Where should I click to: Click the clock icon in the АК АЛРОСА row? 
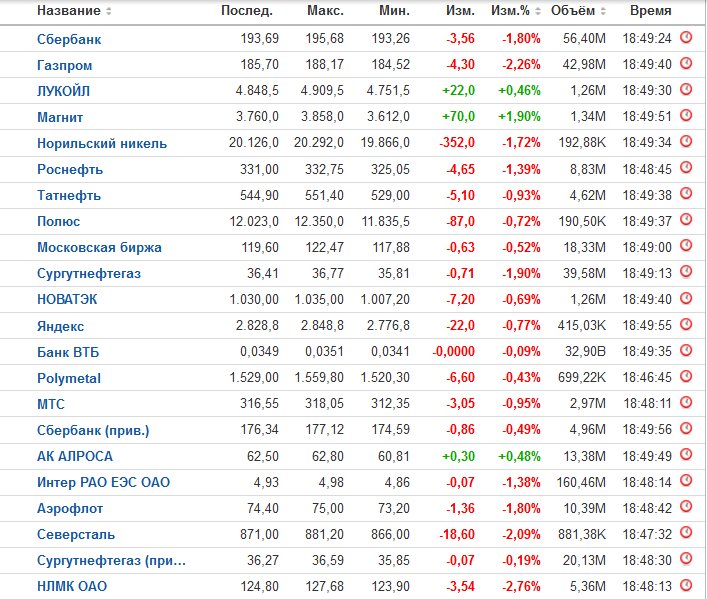coord(686,455)
